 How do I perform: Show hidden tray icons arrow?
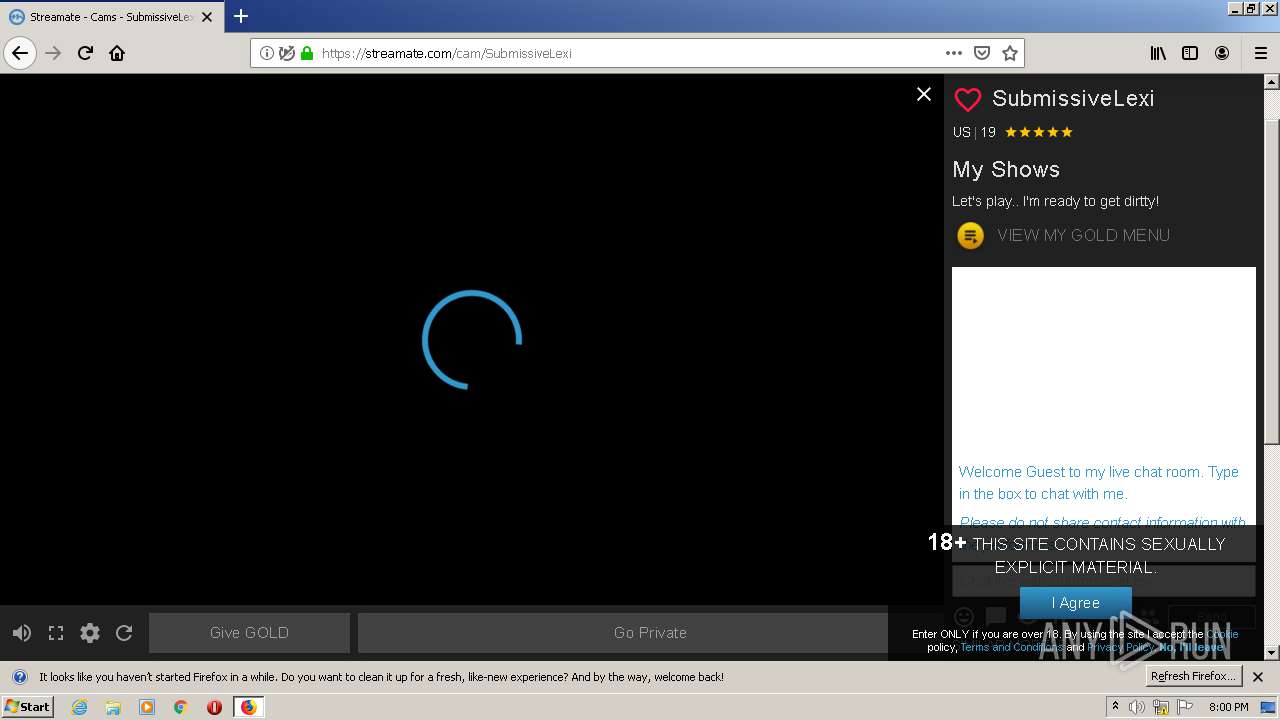(1115, 707)
